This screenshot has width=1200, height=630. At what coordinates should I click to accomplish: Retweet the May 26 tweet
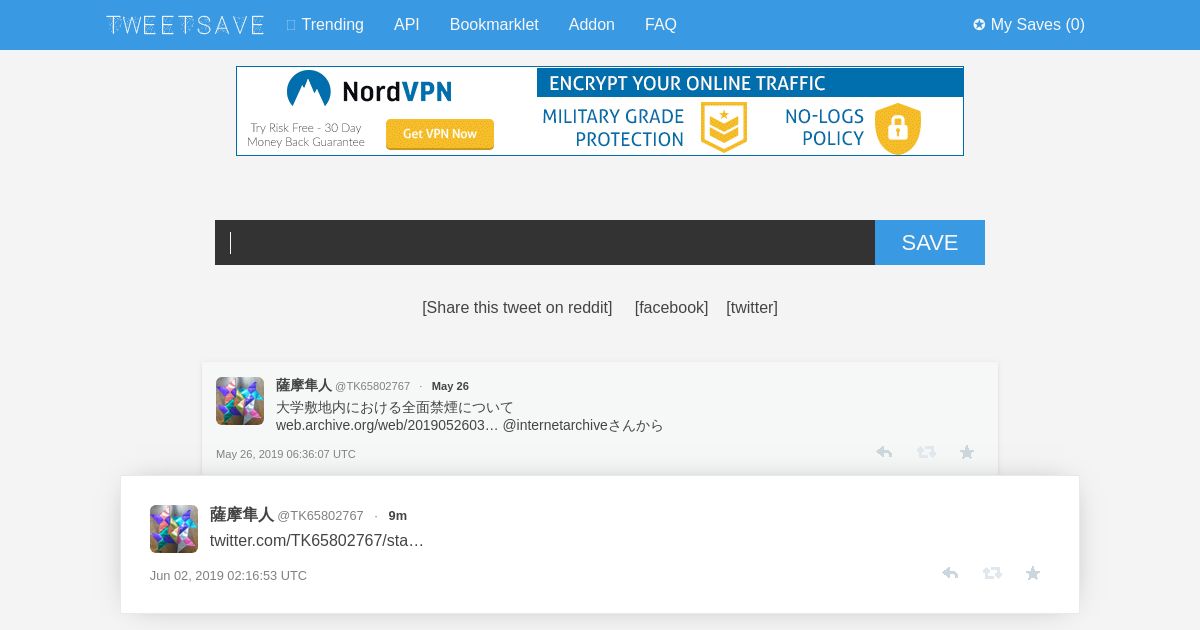[926, 453]
